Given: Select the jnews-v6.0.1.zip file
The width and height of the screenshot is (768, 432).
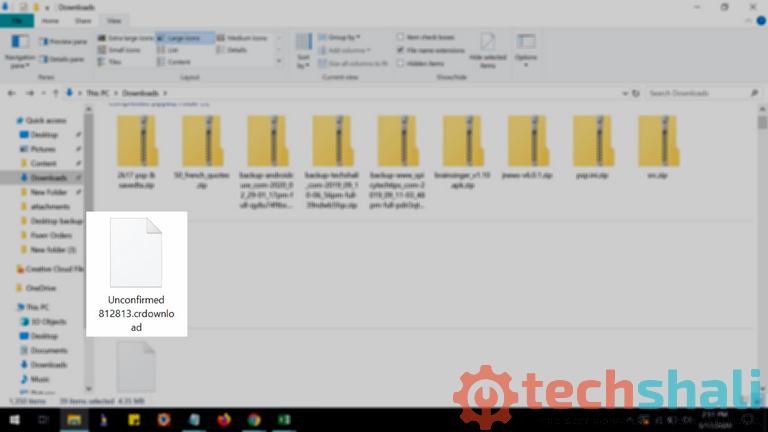Looking at the screenshot, I should click(x=527, y=147).
